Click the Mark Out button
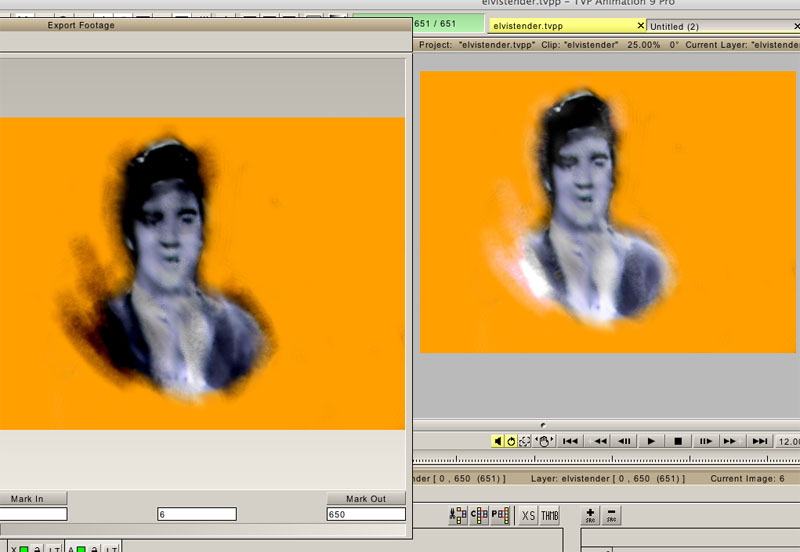 coord(366,498)
